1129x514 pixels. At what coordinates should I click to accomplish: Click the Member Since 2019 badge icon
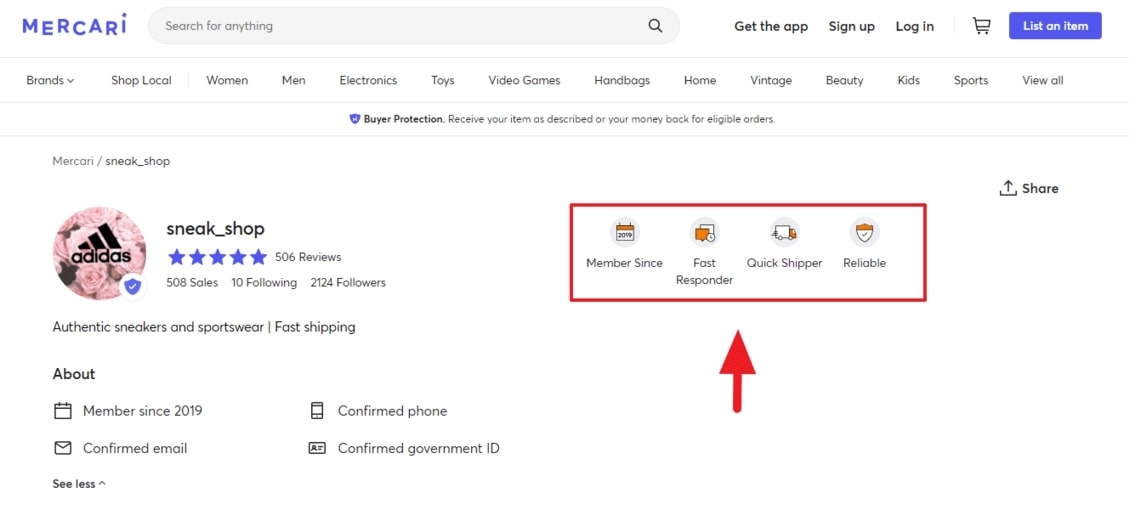click(624, 232)
